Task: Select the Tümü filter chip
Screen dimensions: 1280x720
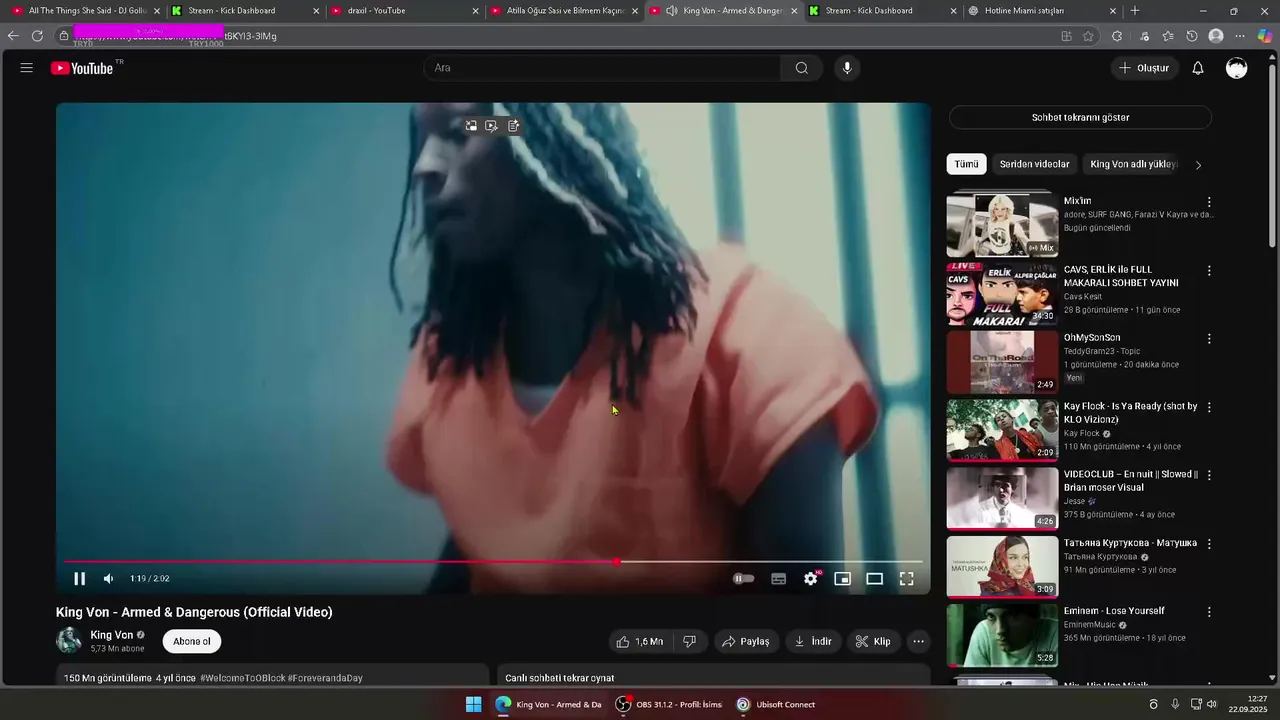Action: click(966, 164)
